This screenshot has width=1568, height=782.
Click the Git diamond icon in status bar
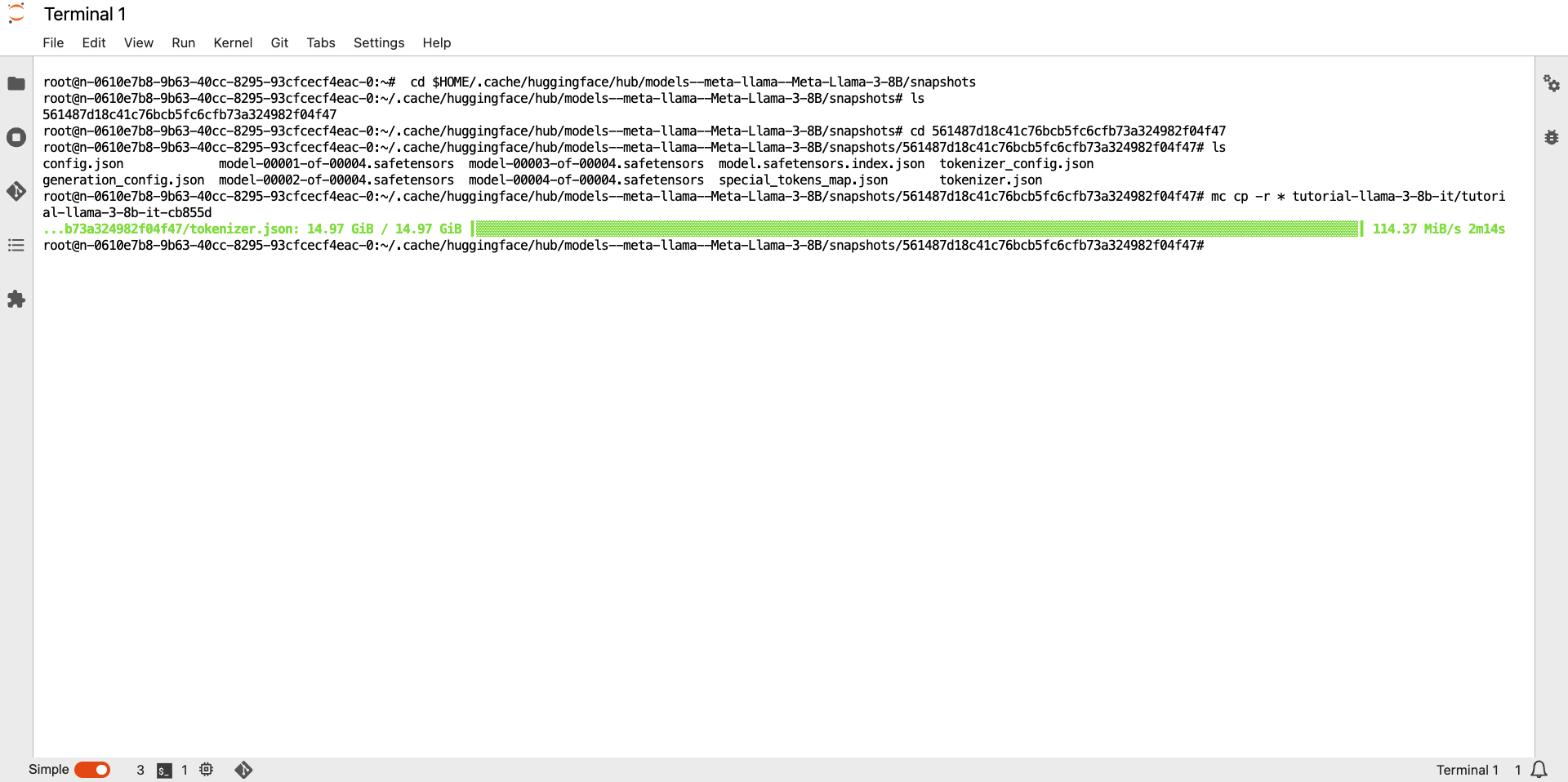coord(243,770)
